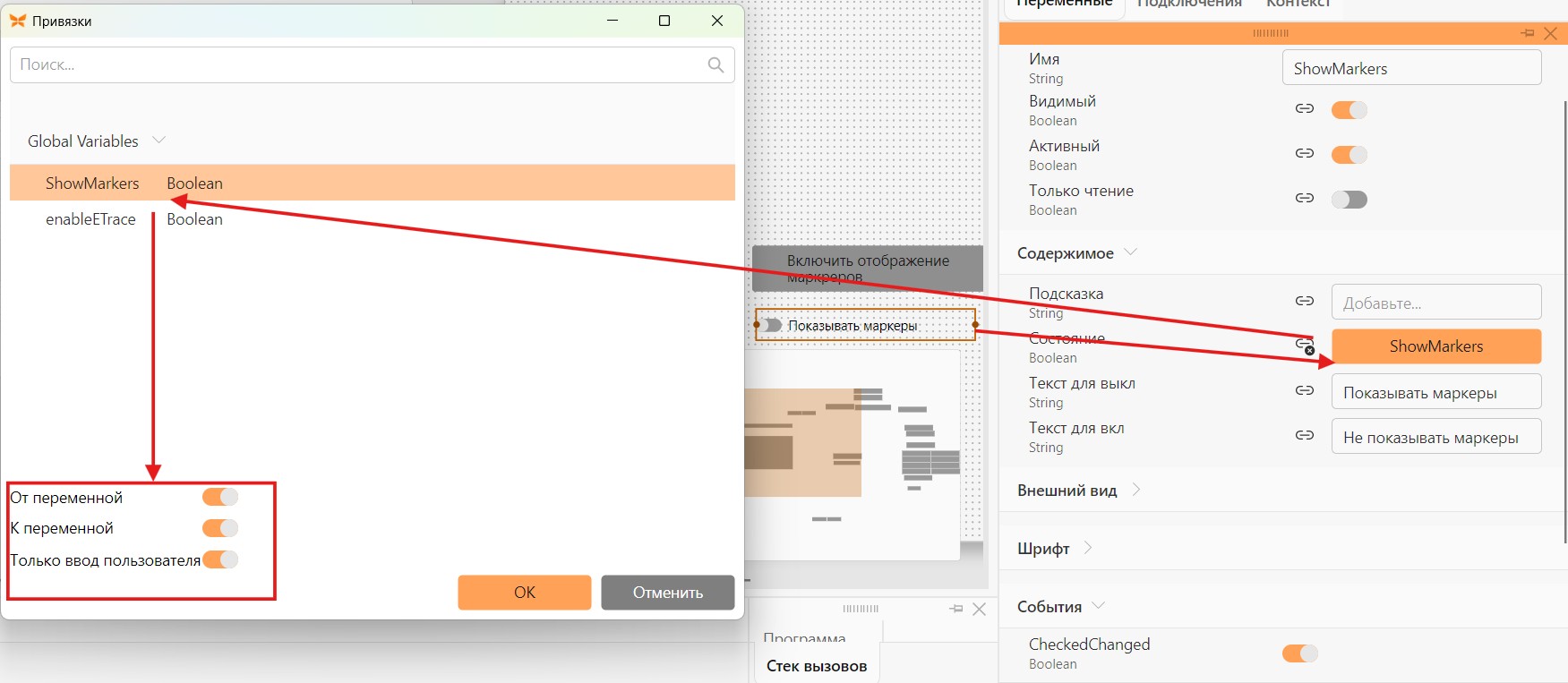This screenshot has width=1568, height=683.
Task: Expand the Шрифт section
Action: [x=1088, y=548]
